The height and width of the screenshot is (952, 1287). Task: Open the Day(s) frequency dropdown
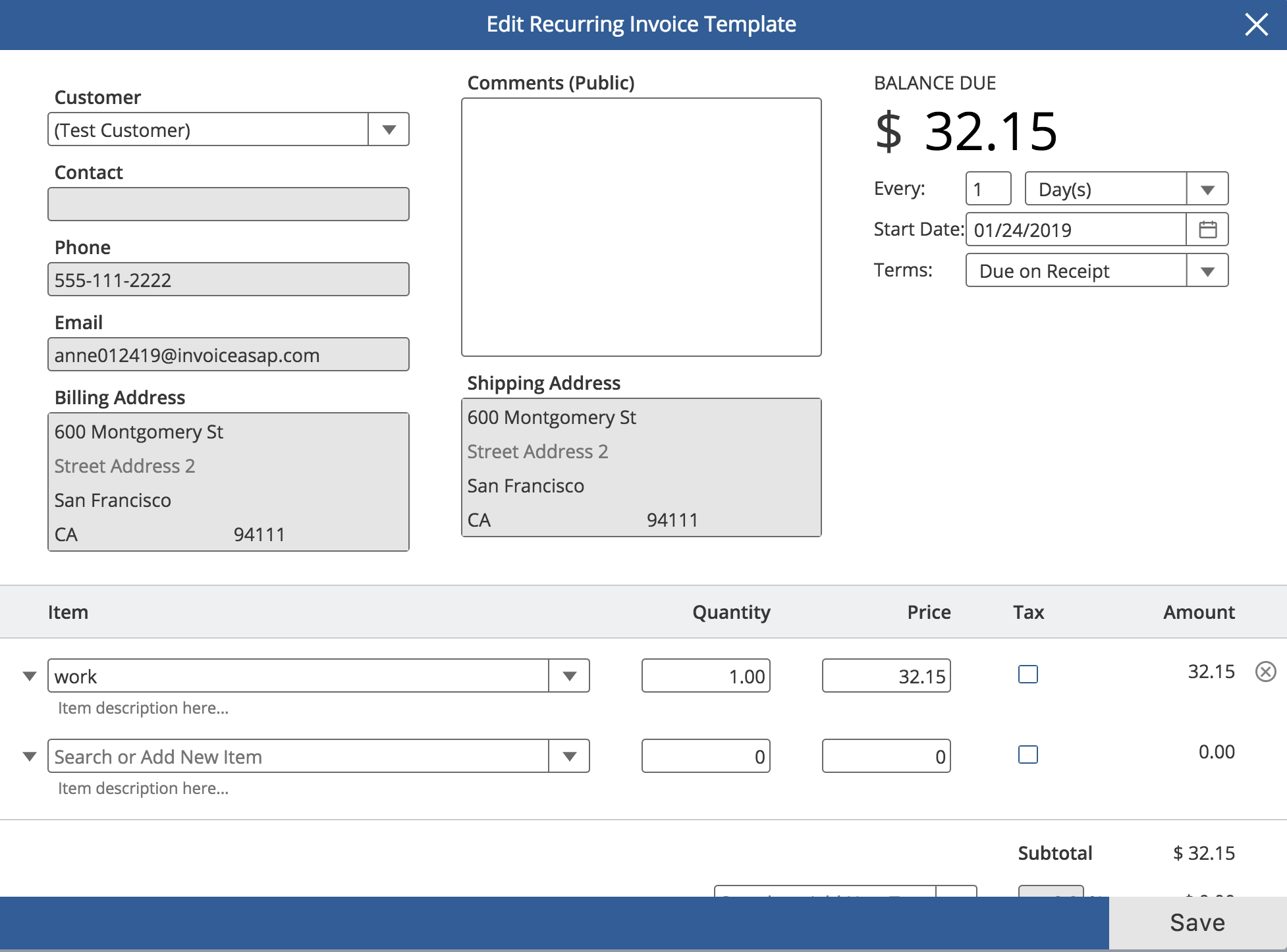[1207, 190]
